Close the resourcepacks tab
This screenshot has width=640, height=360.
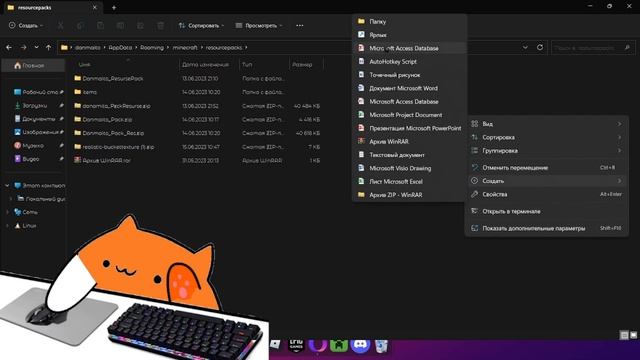[x=95, y=7]
